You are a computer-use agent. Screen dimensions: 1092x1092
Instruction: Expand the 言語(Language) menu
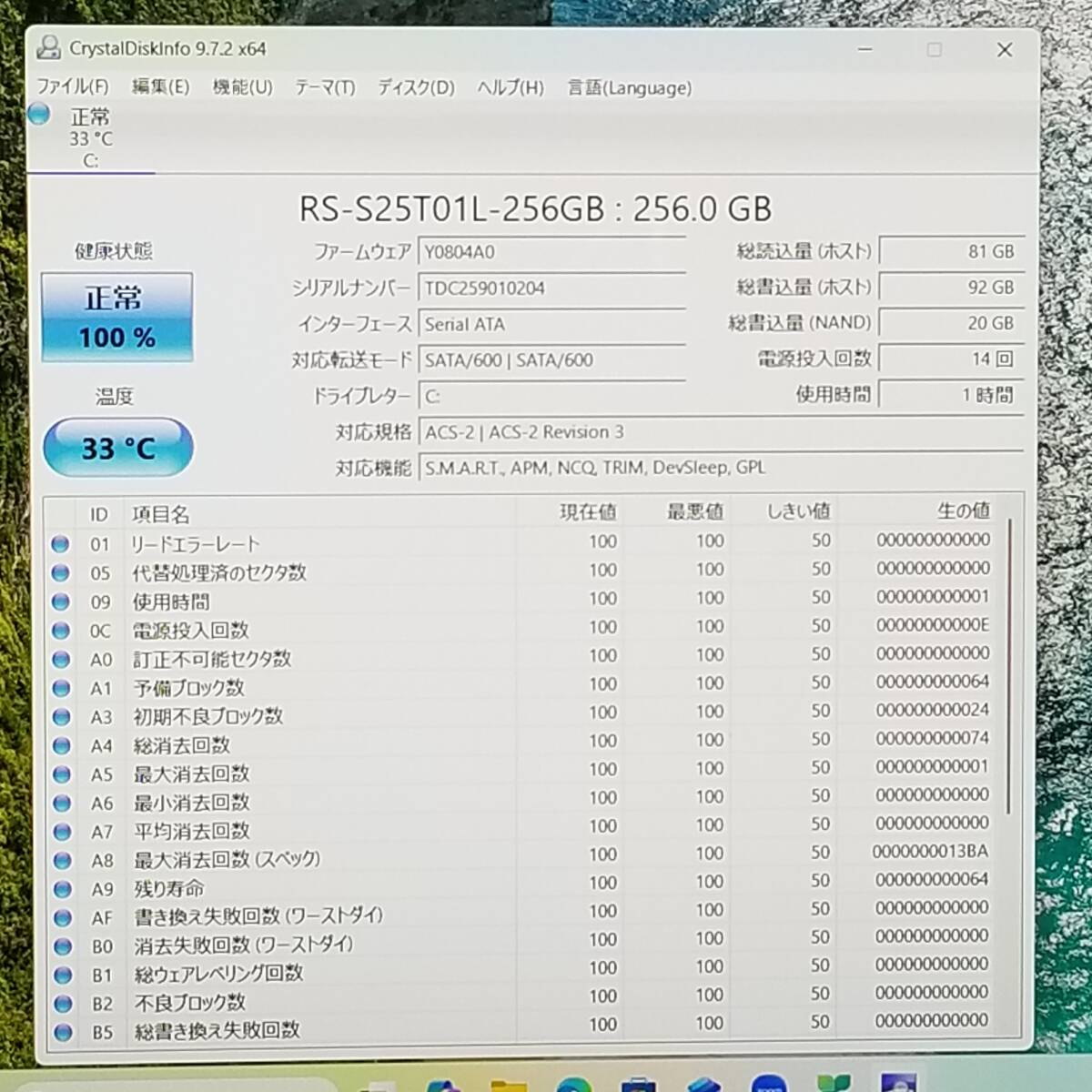pyautogui.click(x=629, y=87)
